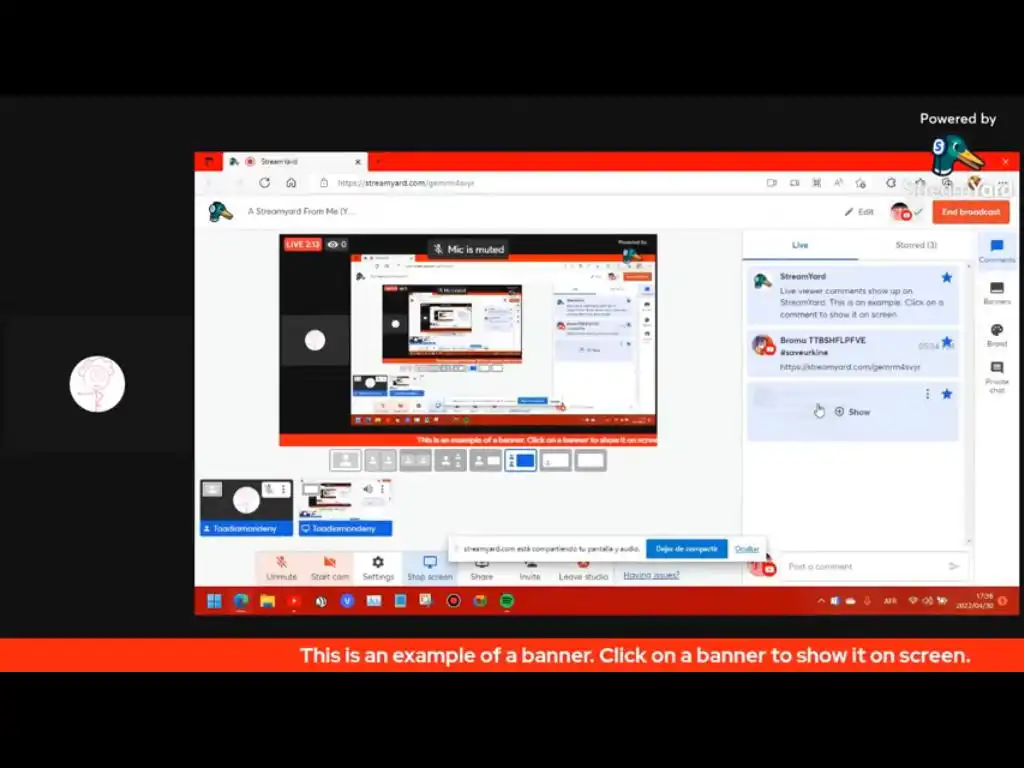
Task: Mute the screen share card speaker icon
Action: pos(368,488)
